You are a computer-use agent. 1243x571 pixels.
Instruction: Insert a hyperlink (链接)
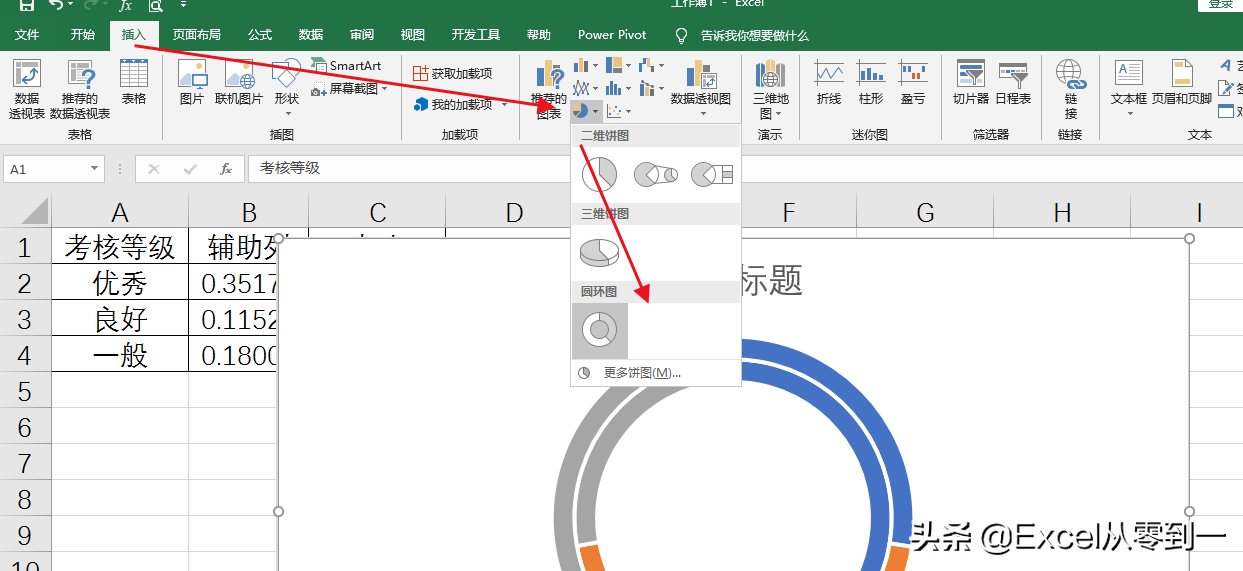tap(1070, 88)
